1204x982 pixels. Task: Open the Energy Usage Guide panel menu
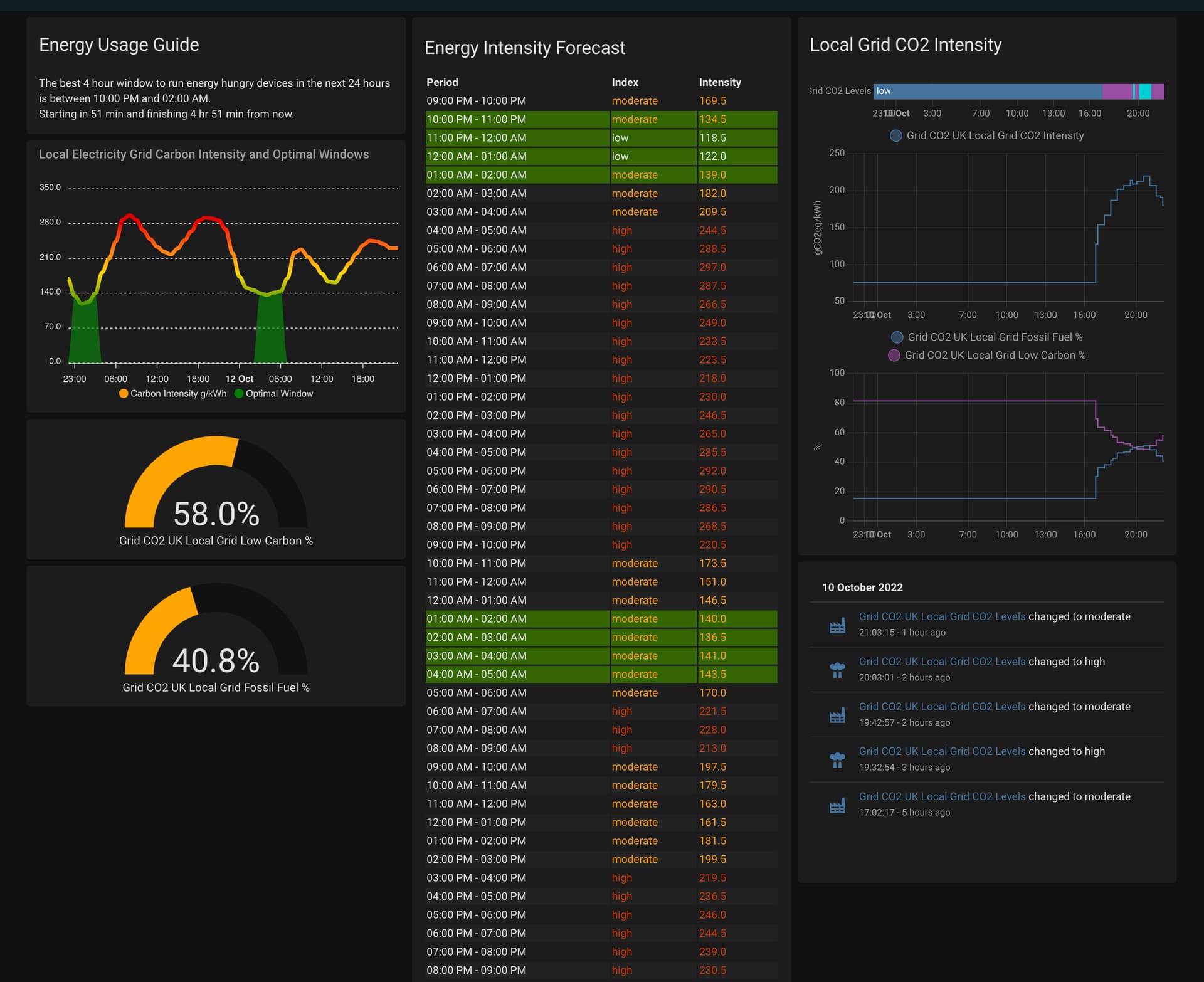(119, 44)
